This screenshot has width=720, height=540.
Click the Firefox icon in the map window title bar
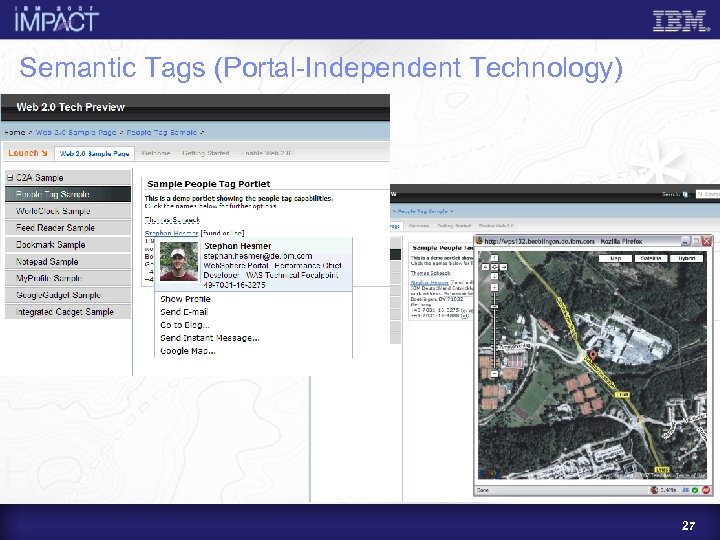479,241
